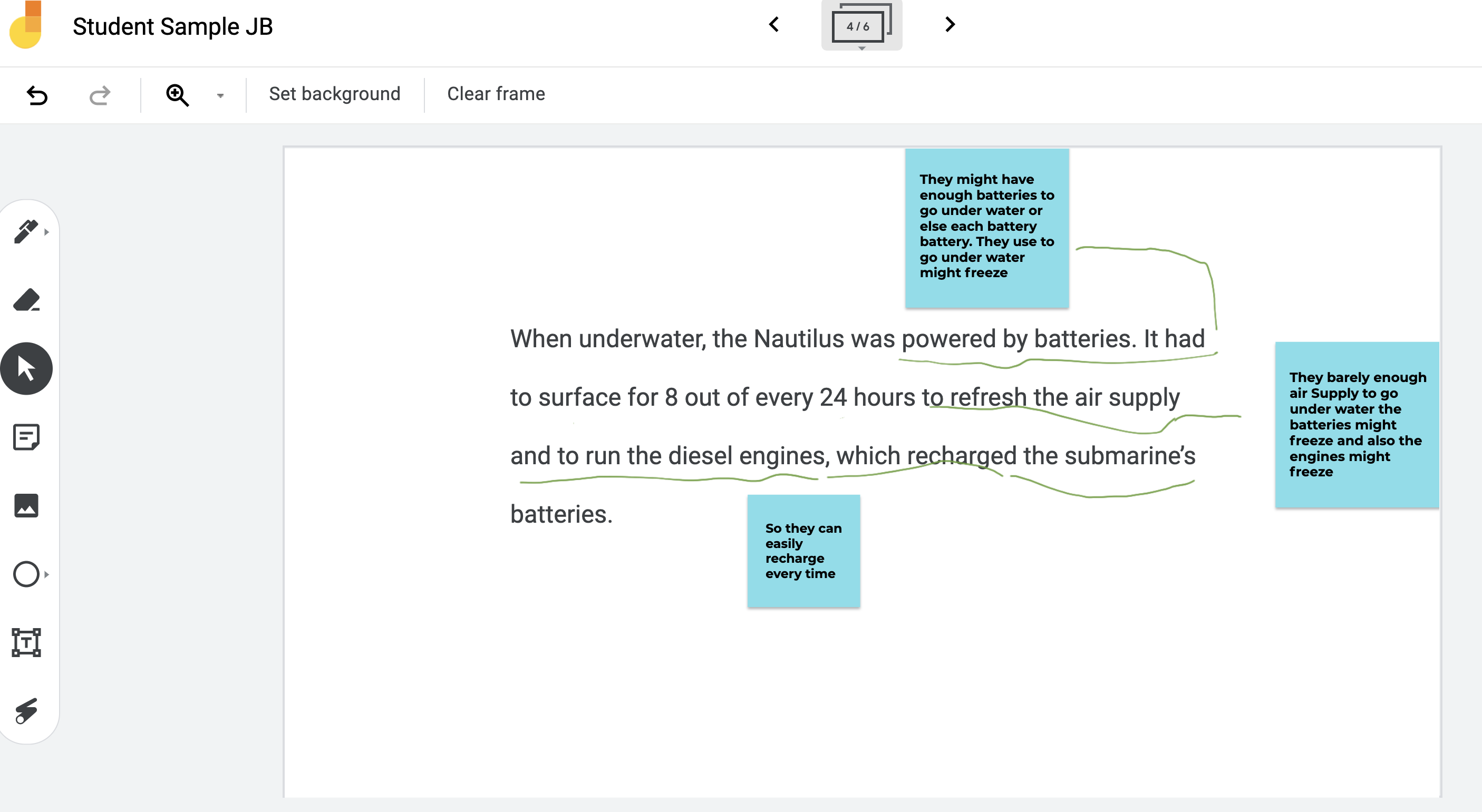
Task: Select the Text box tool
Action: pos(26,642)
